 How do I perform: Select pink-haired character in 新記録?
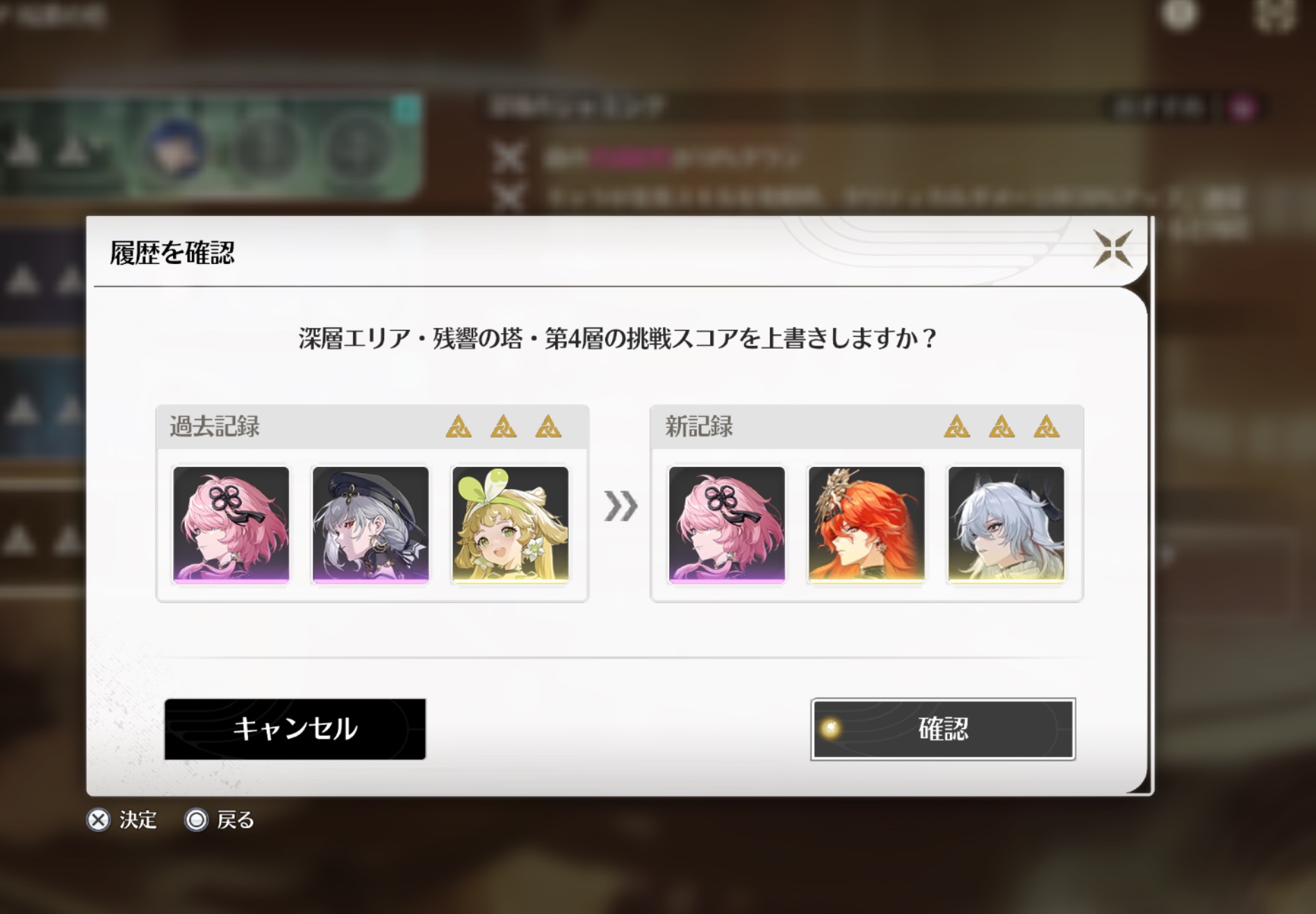tap(727, 524)
